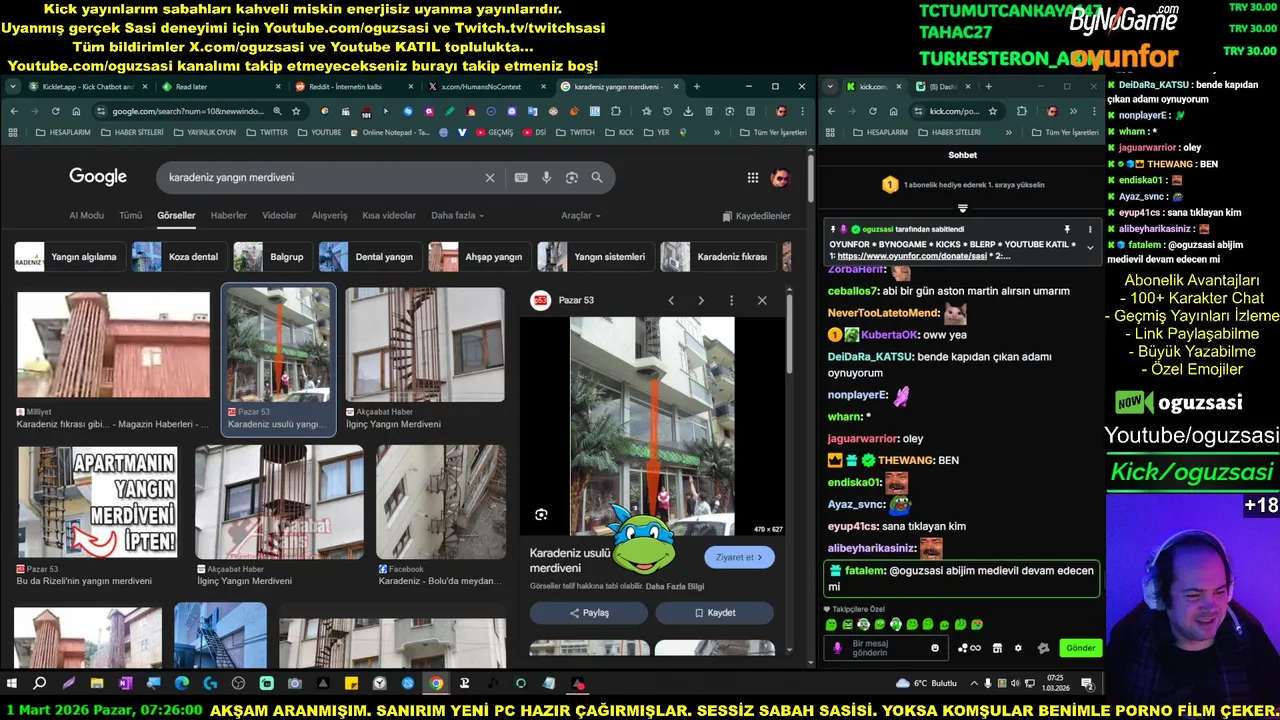Show more bookmarks in Google window

pyautogui.click(x=717, y=132)
